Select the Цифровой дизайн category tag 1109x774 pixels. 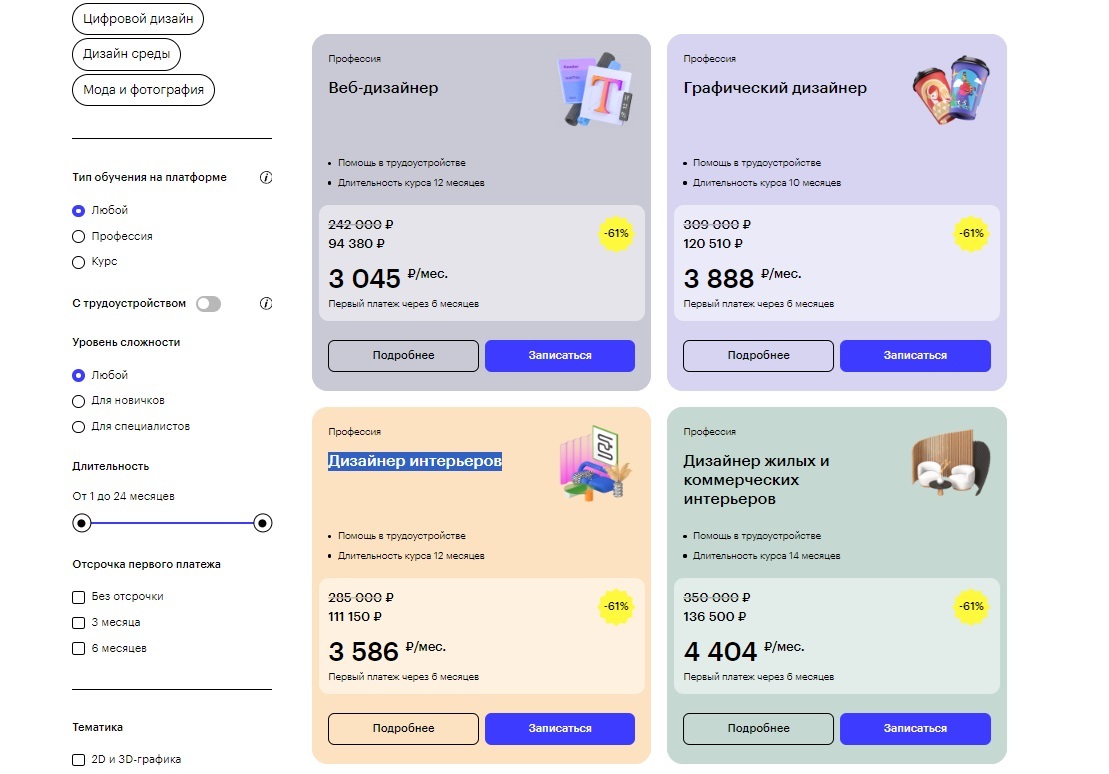[138, 19]
